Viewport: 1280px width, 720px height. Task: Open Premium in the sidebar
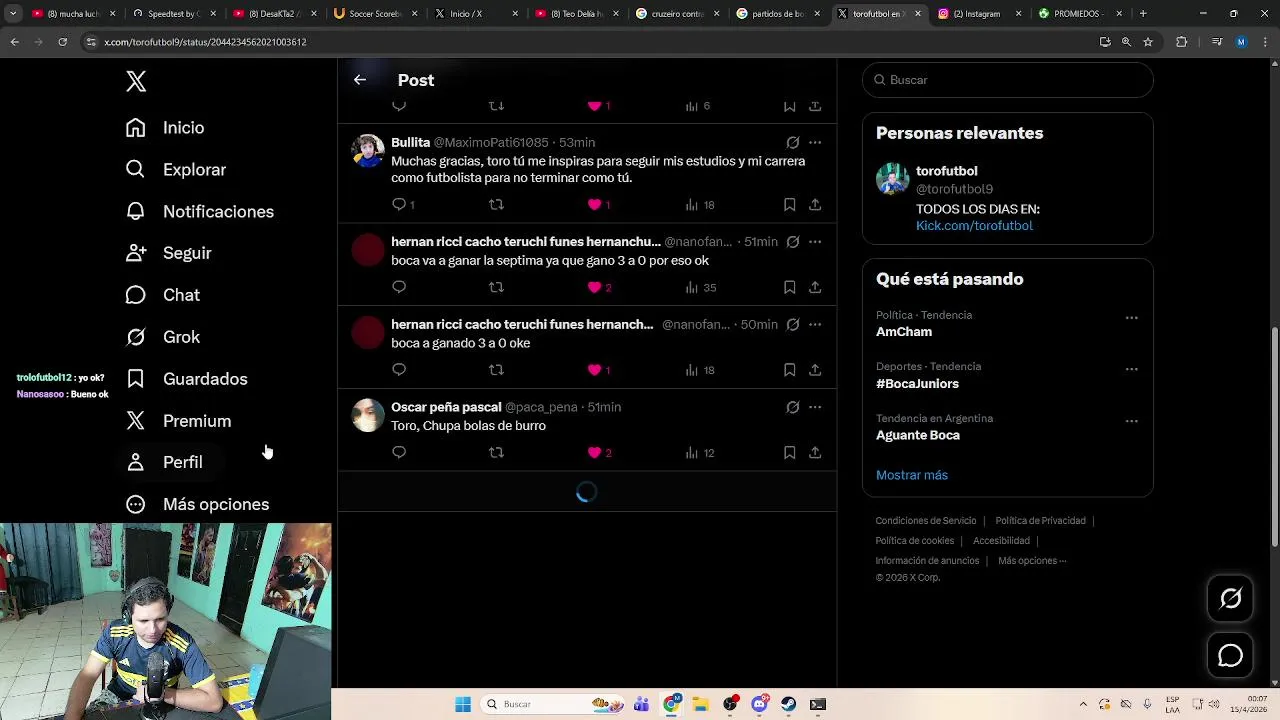[178, 421]
